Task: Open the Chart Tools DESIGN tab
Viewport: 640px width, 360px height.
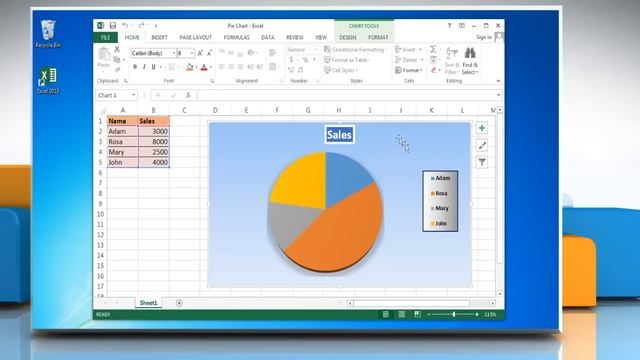Action: pyautogui.click(x=348, y=38)
